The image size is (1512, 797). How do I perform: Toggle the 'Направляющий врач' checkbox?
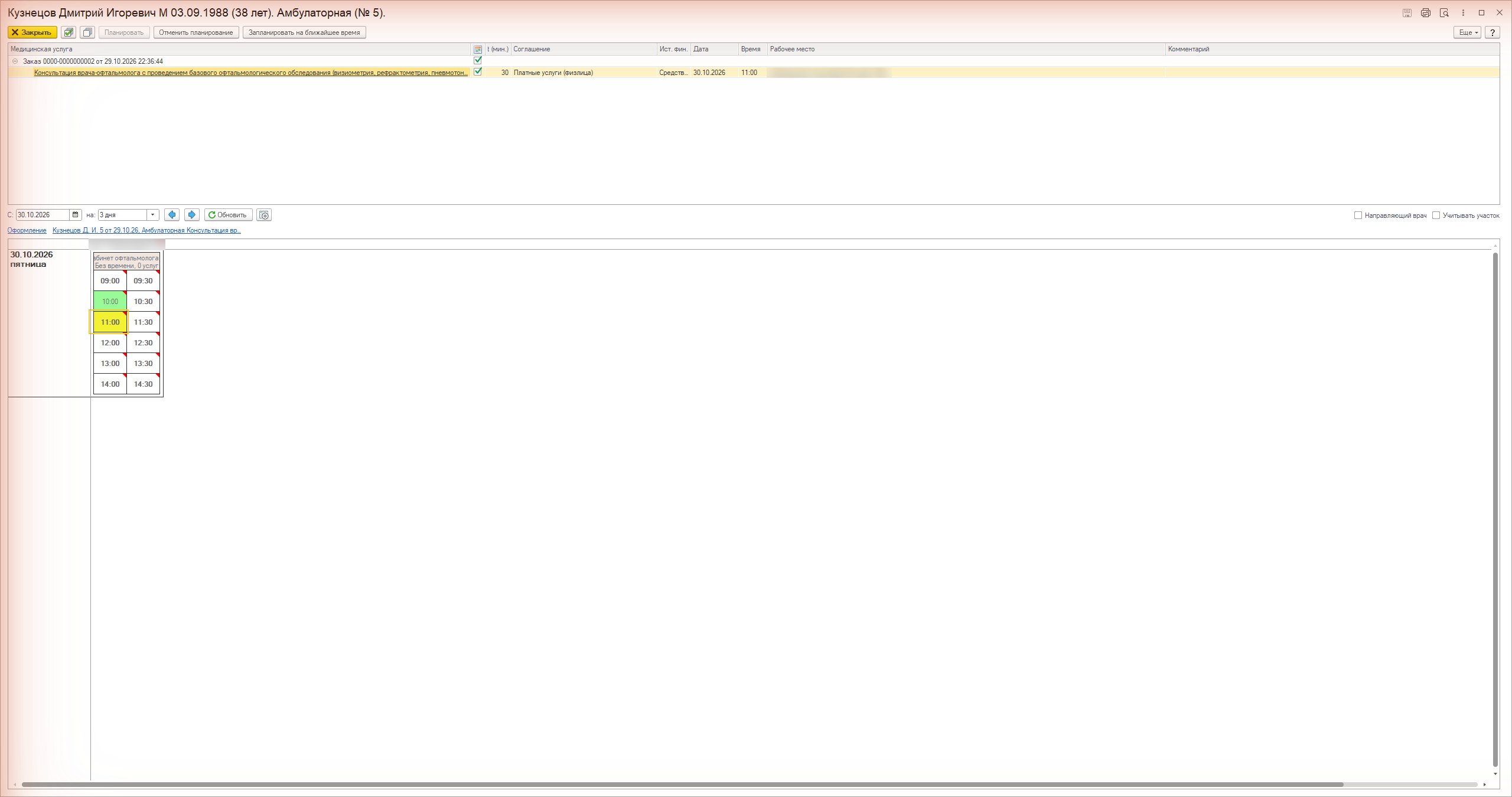coord(1358,215)
